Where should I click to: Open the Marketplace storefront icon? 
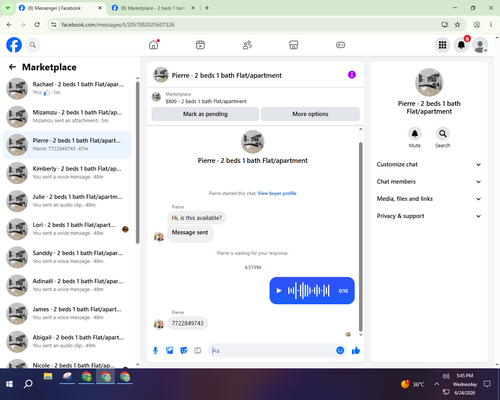pos(294,45)
